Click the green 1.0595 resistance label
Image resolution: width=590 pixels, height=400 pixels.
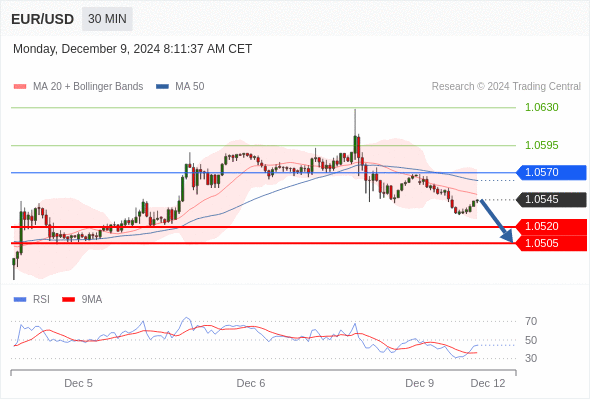point(542,145)
